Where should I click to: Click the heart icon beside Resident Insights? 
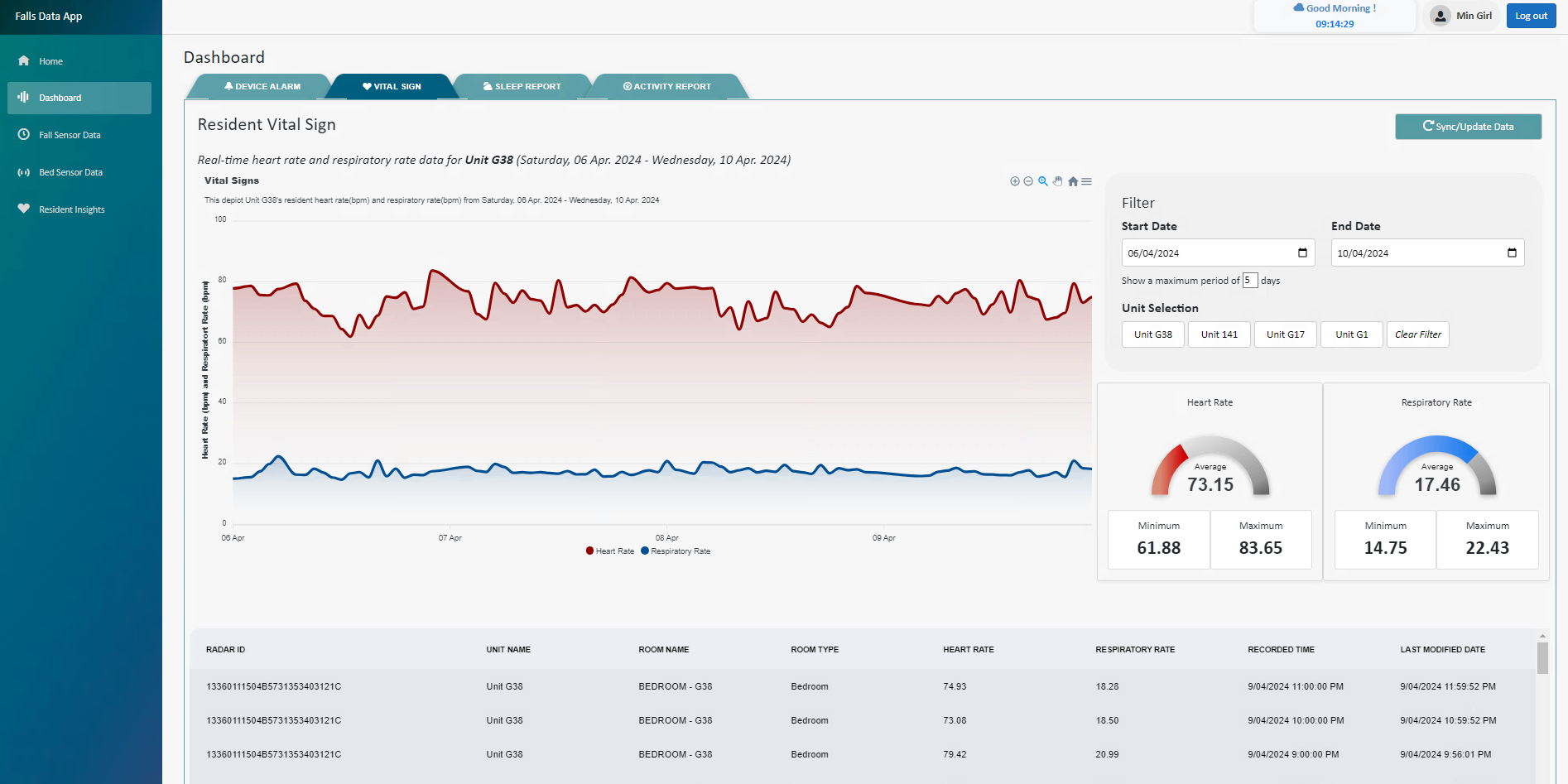pyautogui.click(x=24, y=209)
